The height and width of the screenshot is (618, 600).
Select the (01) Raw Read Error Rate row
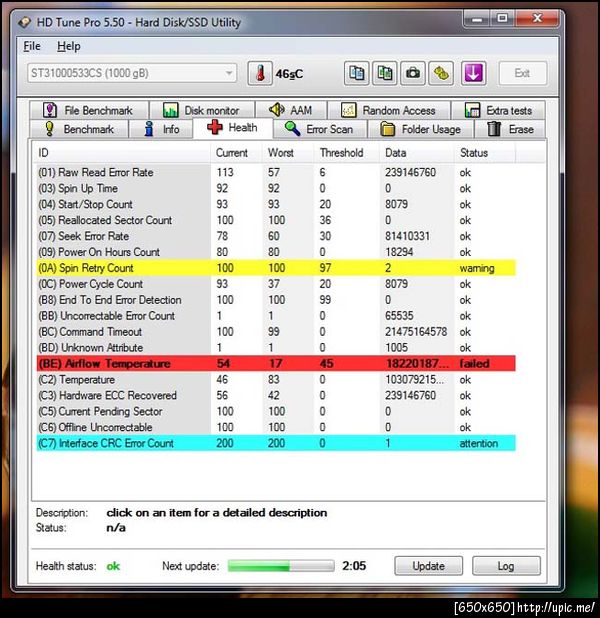click(276, 173)
